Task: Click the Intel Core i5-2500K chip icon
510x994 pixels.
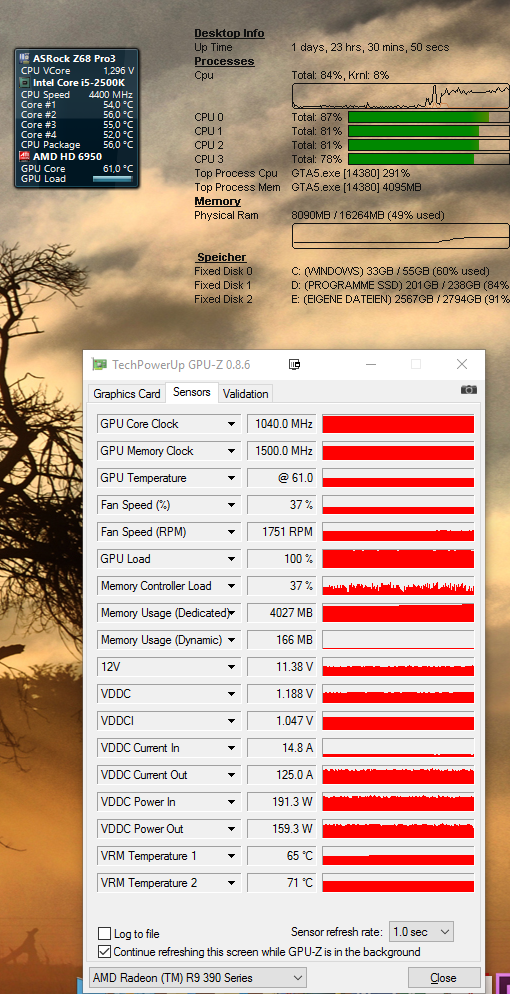Action: click(x=25, y=82)
